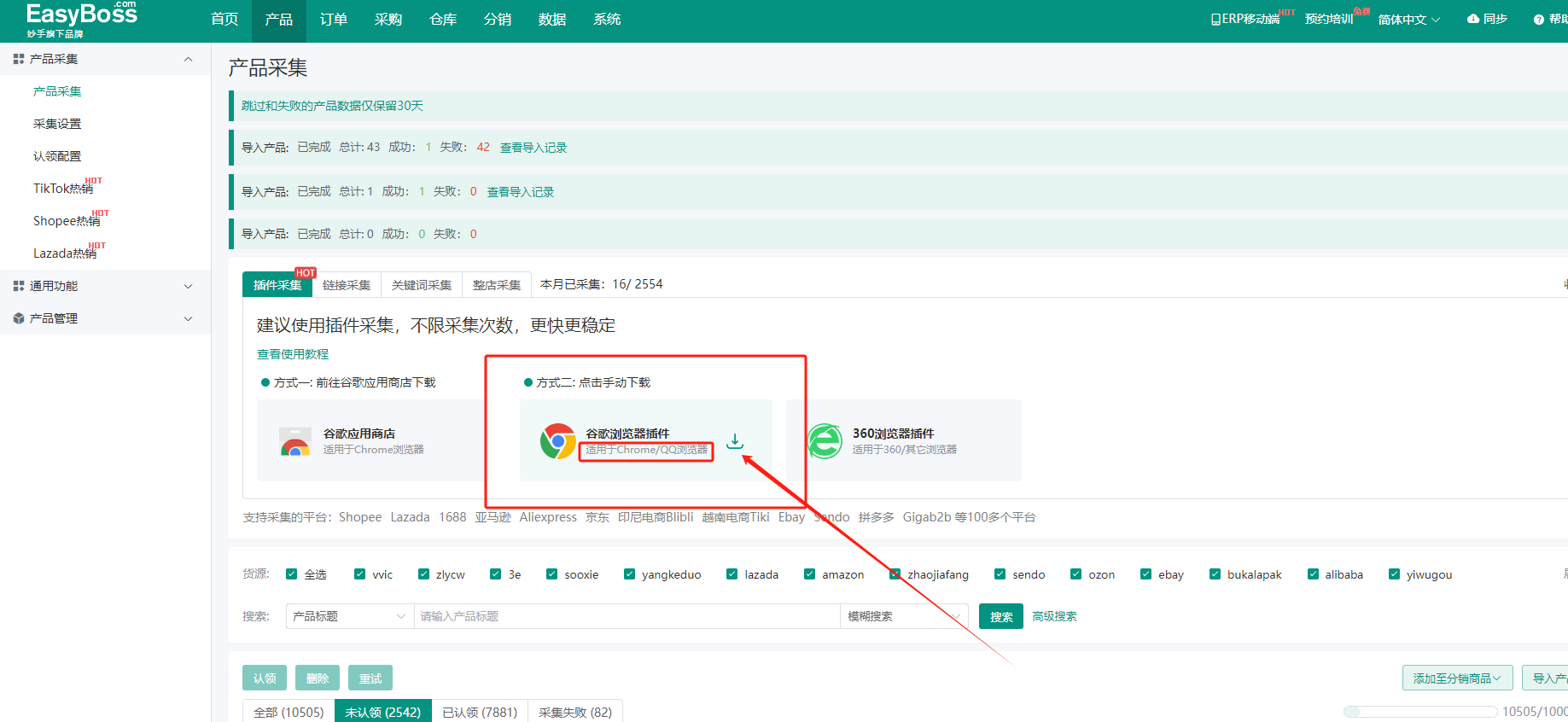Image resolution: width=1568 pixels, height=722 pixels.
Task: Open the 产品标题 search field dropdown
Action: pos(349,616)
